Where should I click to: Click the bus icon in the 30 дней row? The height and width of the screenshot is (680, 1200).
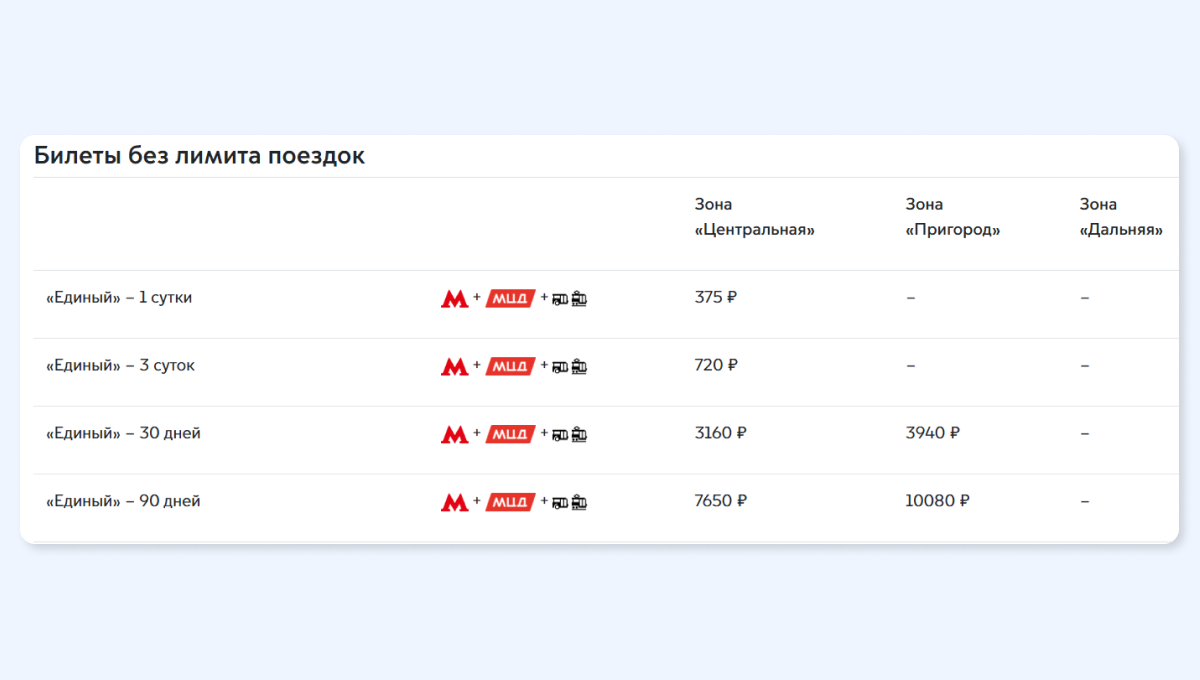(x=560, y=434)
